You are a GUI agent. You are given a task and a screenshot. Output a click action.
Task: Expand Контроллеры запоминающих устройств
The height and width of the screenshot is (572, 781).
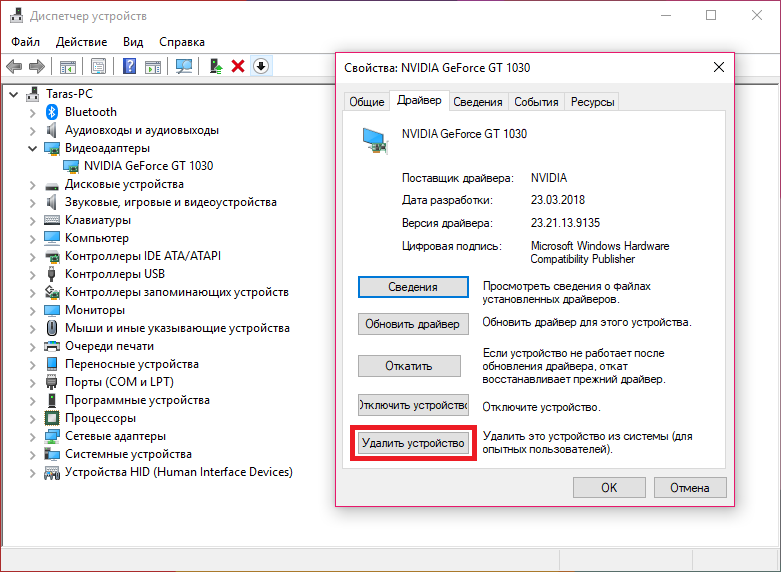click(x=32, y=292)
